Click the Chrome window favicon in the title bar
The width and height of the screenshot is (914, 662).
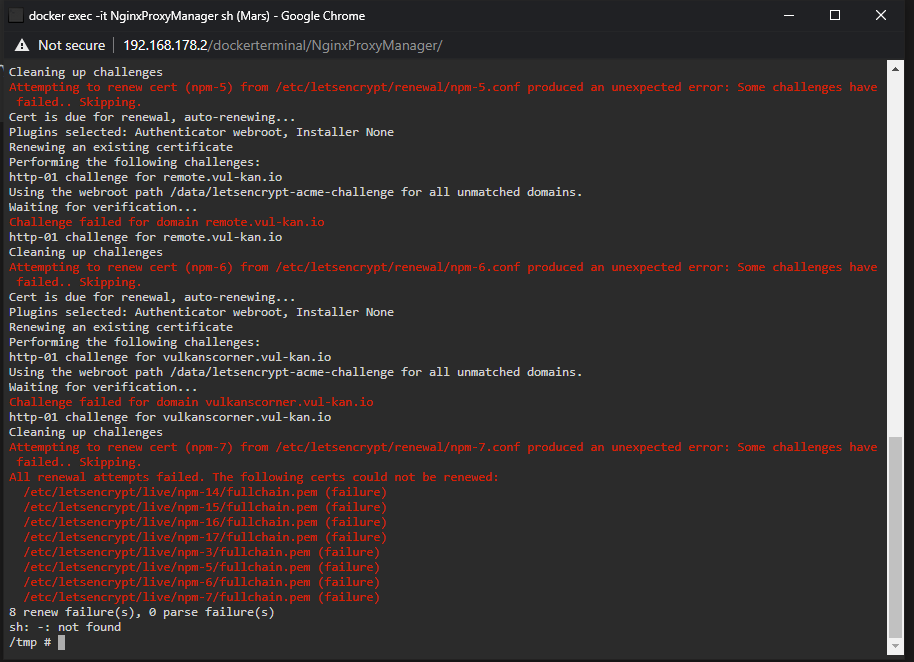click(x=16, y=16)
